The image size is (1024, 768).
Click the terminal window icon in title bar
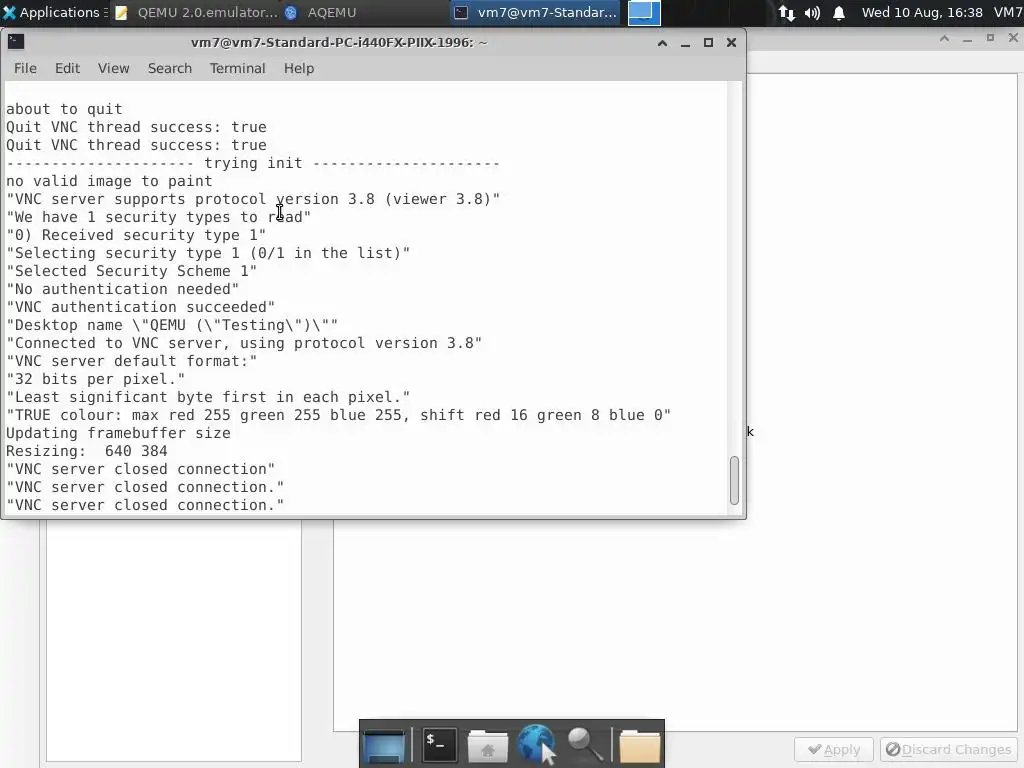pos(16,42)
